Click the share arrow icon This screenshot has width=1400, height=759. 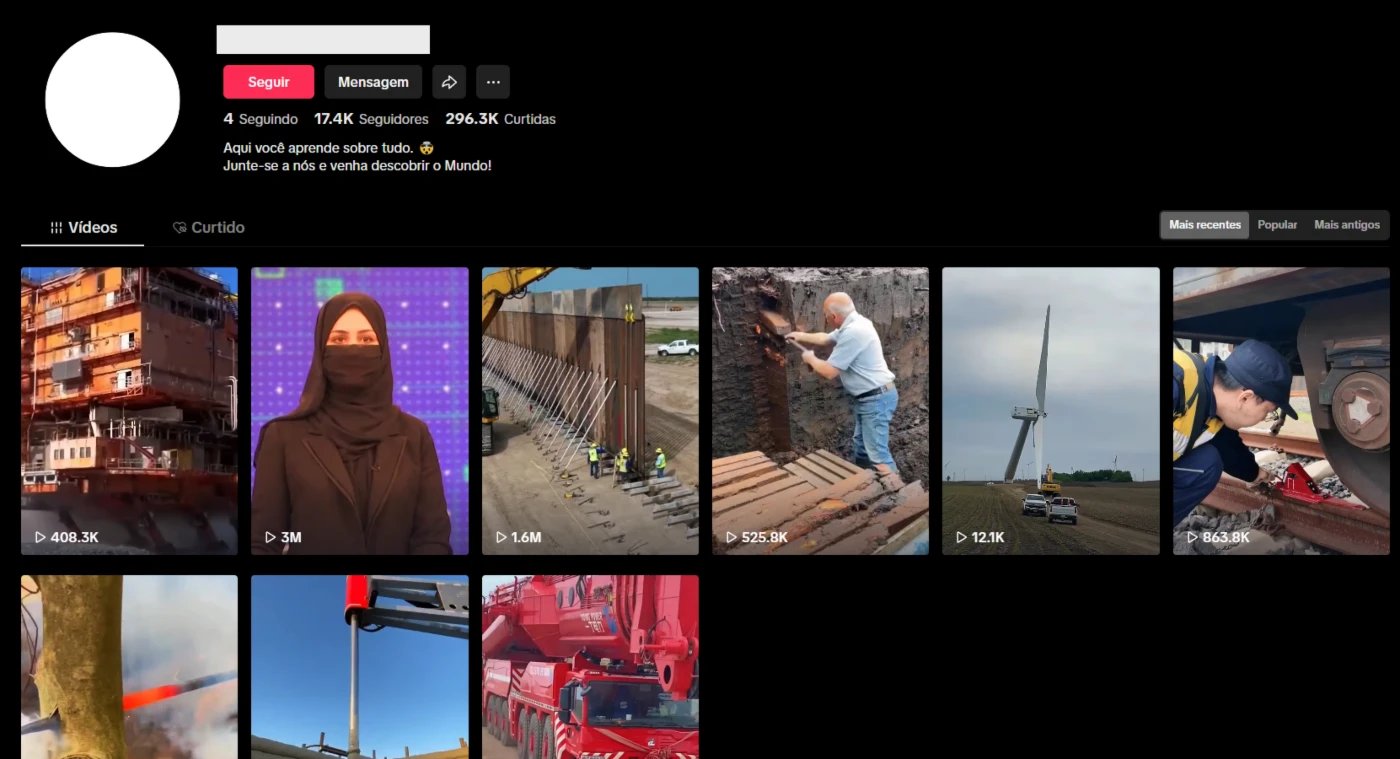(x=449, y=82)
